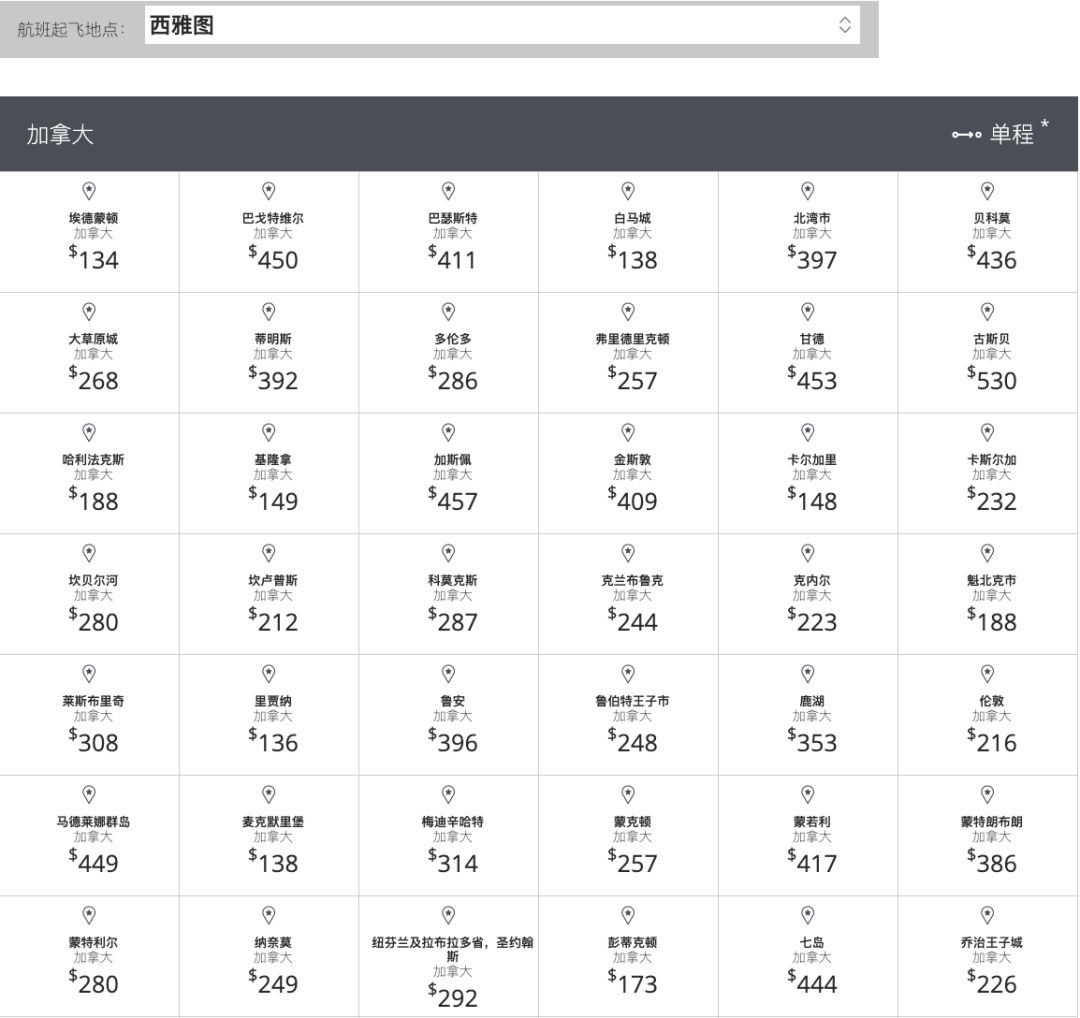Click the location pin above 巴瑟斯特
Viewport: 1080px width, 1018px height.
click(x=448, y=191)
